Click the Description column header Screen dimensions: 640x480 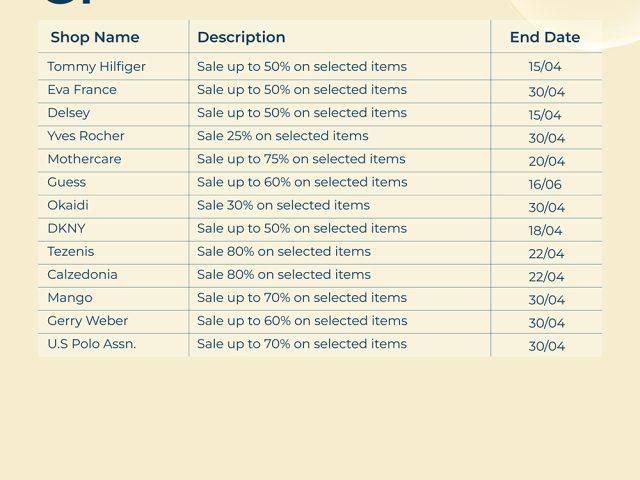[241, 37]
